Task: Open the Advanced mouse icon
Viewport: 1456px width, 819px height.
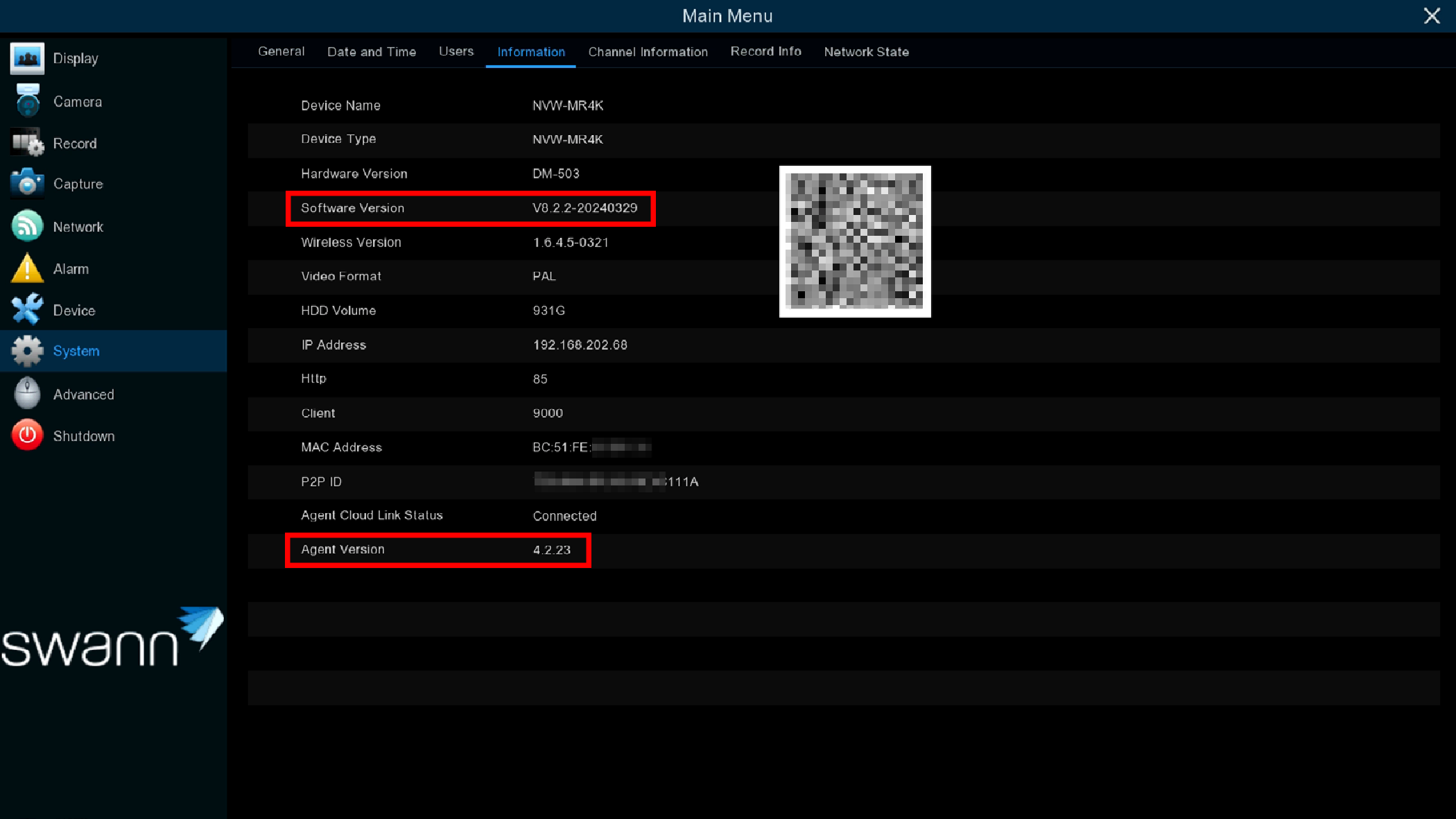Action: [27, 394]
